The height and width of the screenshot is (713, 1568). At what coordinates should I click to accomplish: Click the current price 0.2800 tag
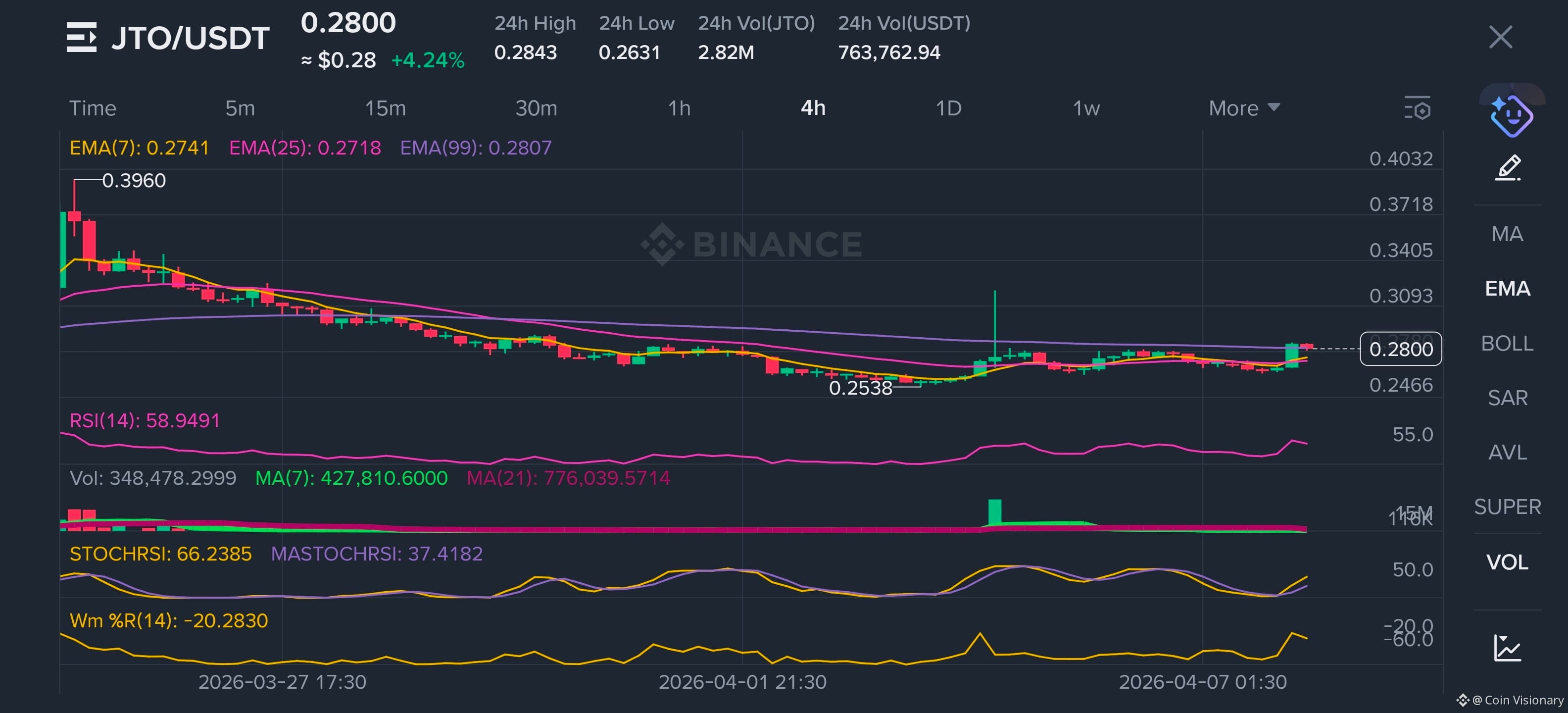(x=1401, y=349)
